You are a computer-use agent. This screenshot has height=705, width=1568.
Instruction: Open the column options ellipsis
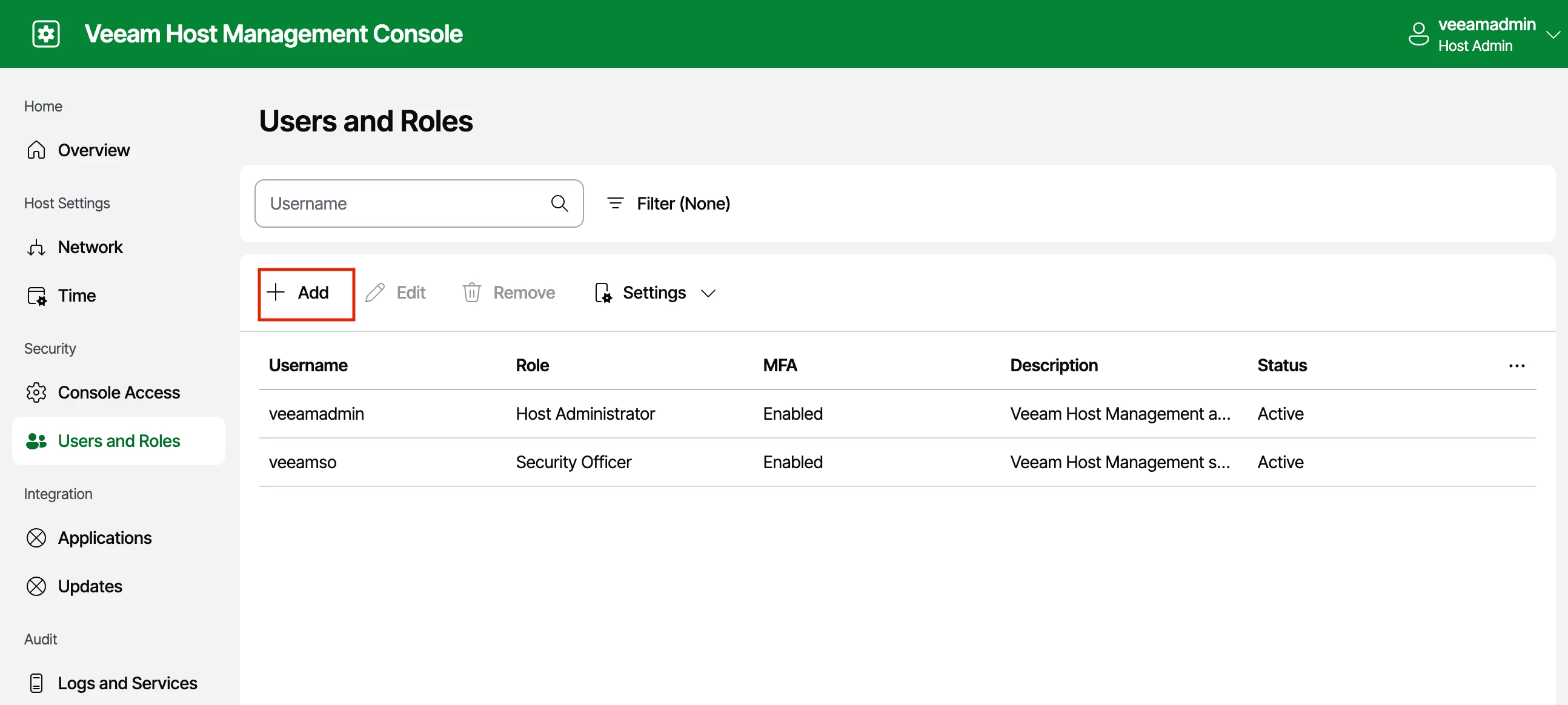[x=1517, y=366]
